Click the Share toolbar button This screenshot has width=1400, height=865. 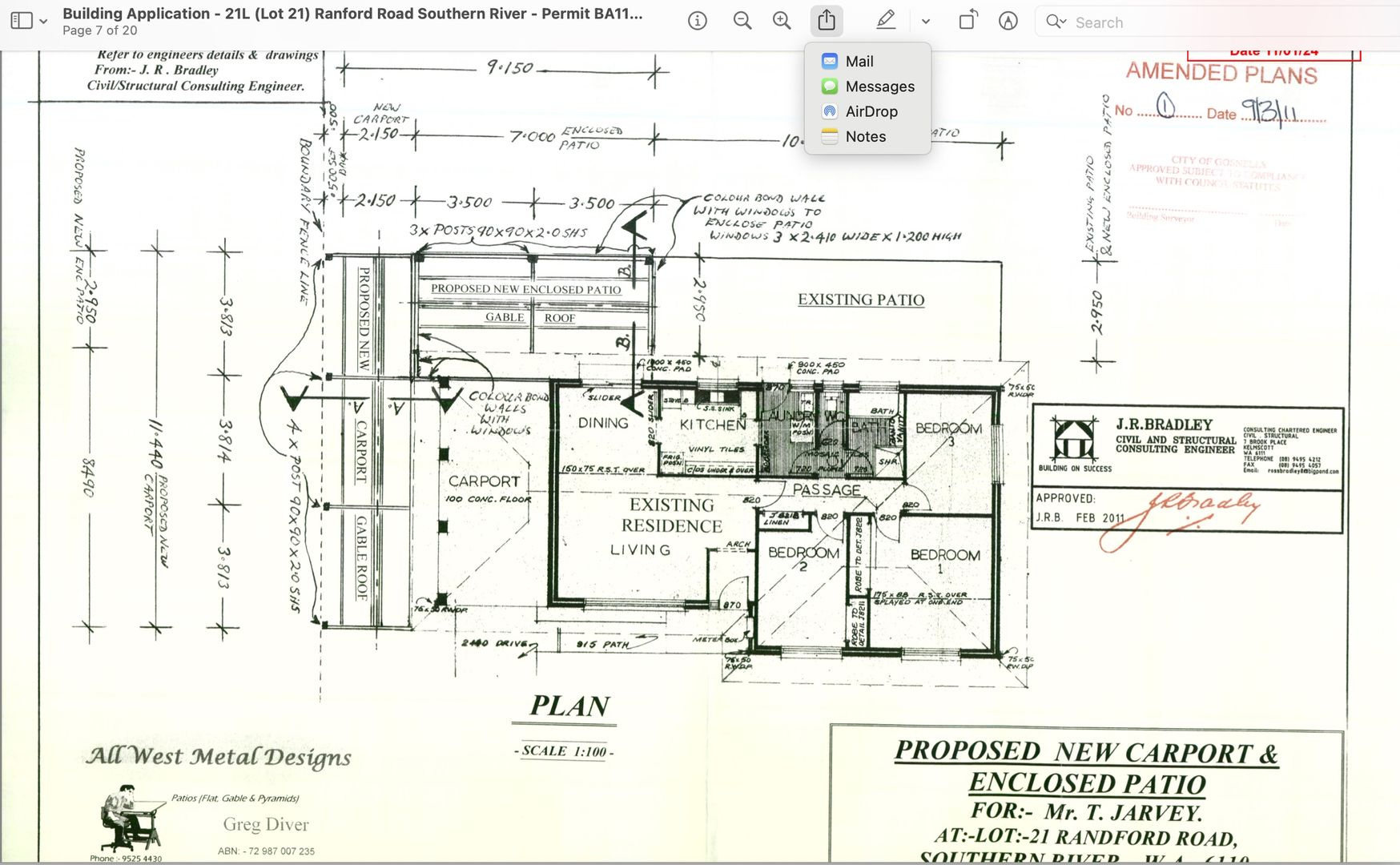click(827, 22)
